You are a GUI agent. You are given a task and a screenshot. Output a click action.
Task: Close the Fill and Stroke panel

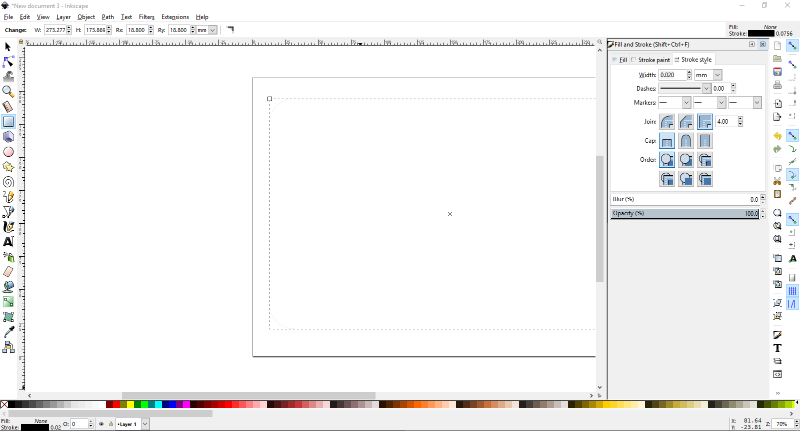pos(763,44)
